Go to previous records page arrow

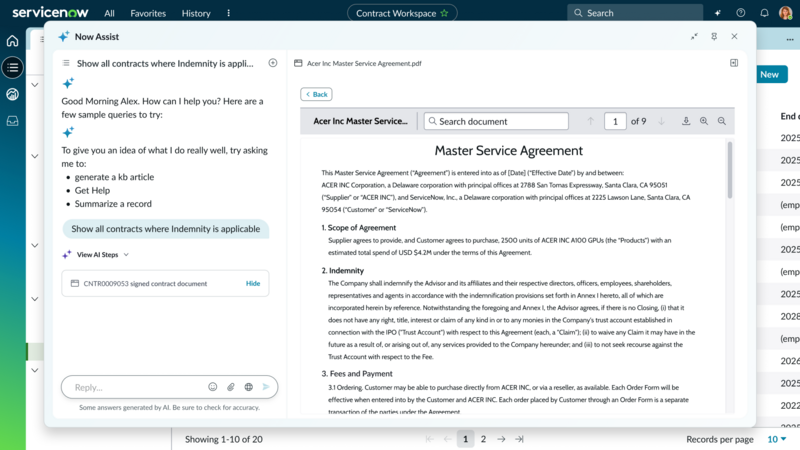click(447, 439)
